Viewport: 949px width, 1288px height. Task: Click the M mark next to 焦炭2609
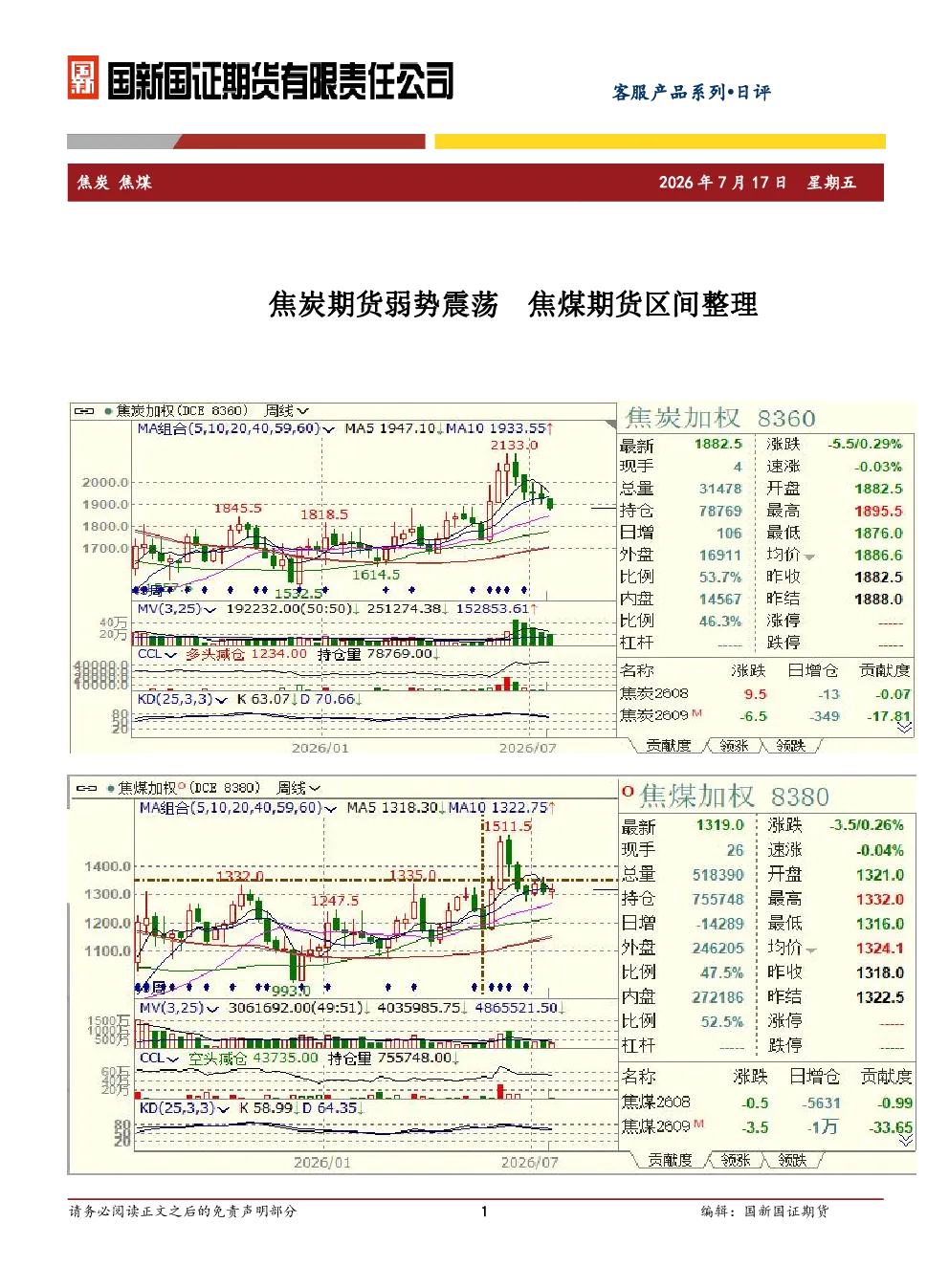point(696,712)
